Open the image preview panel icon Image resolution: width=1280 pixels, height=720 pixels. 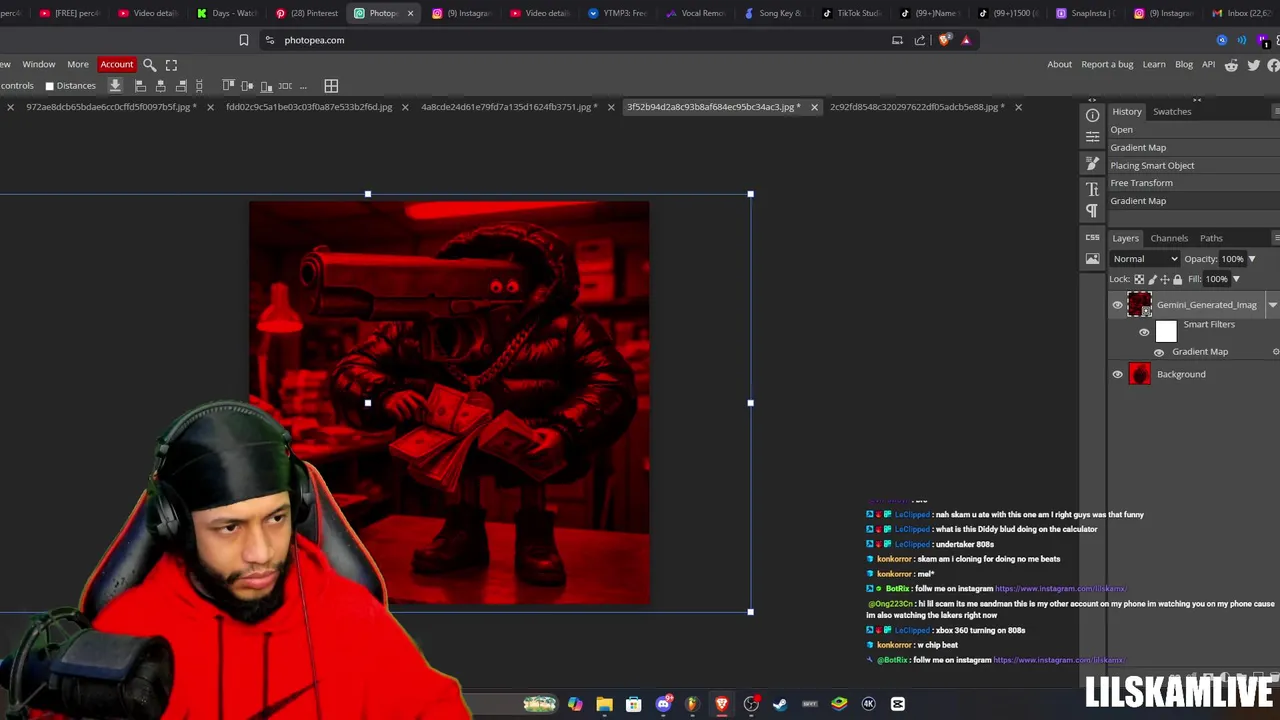1092,259
